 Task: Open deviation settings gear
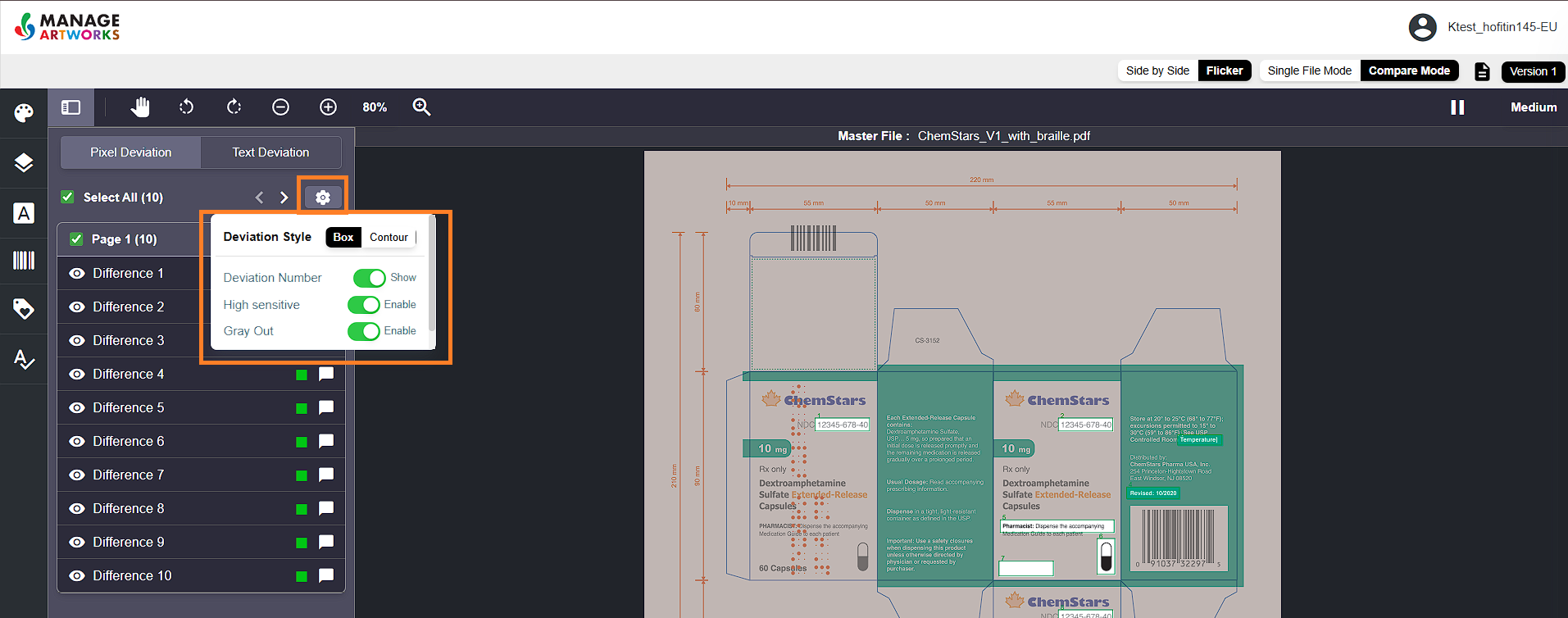point(323,198)
